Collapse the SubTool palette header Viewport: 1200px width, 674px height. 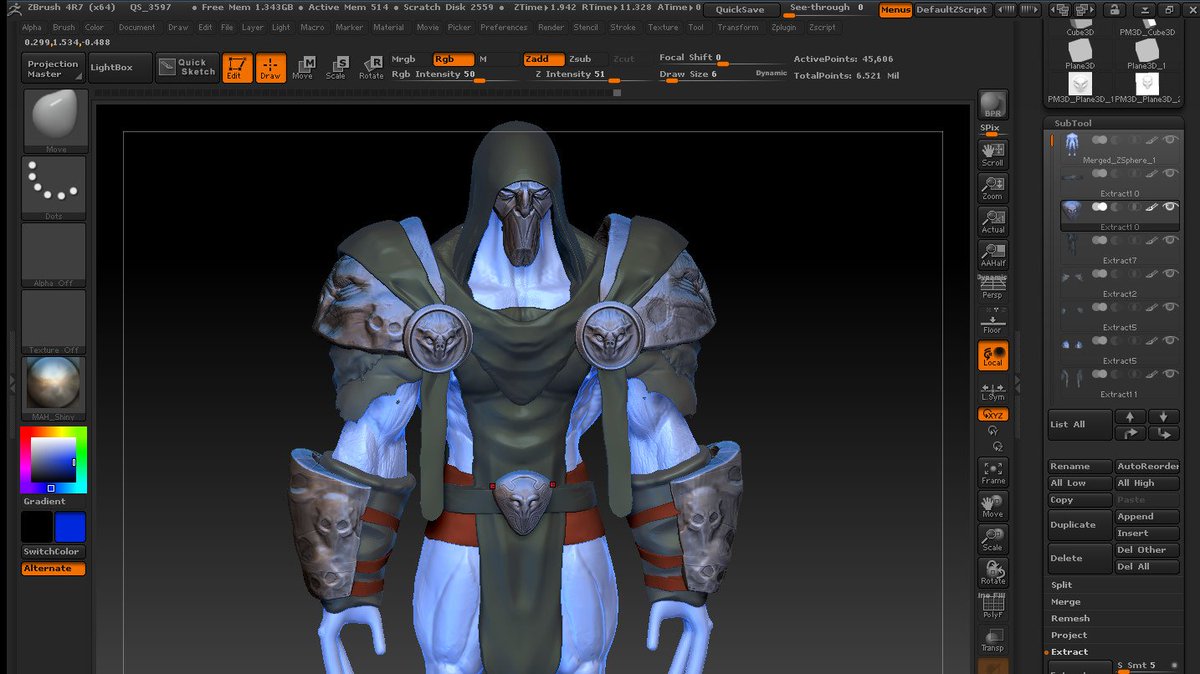[x=1073, y=124]
